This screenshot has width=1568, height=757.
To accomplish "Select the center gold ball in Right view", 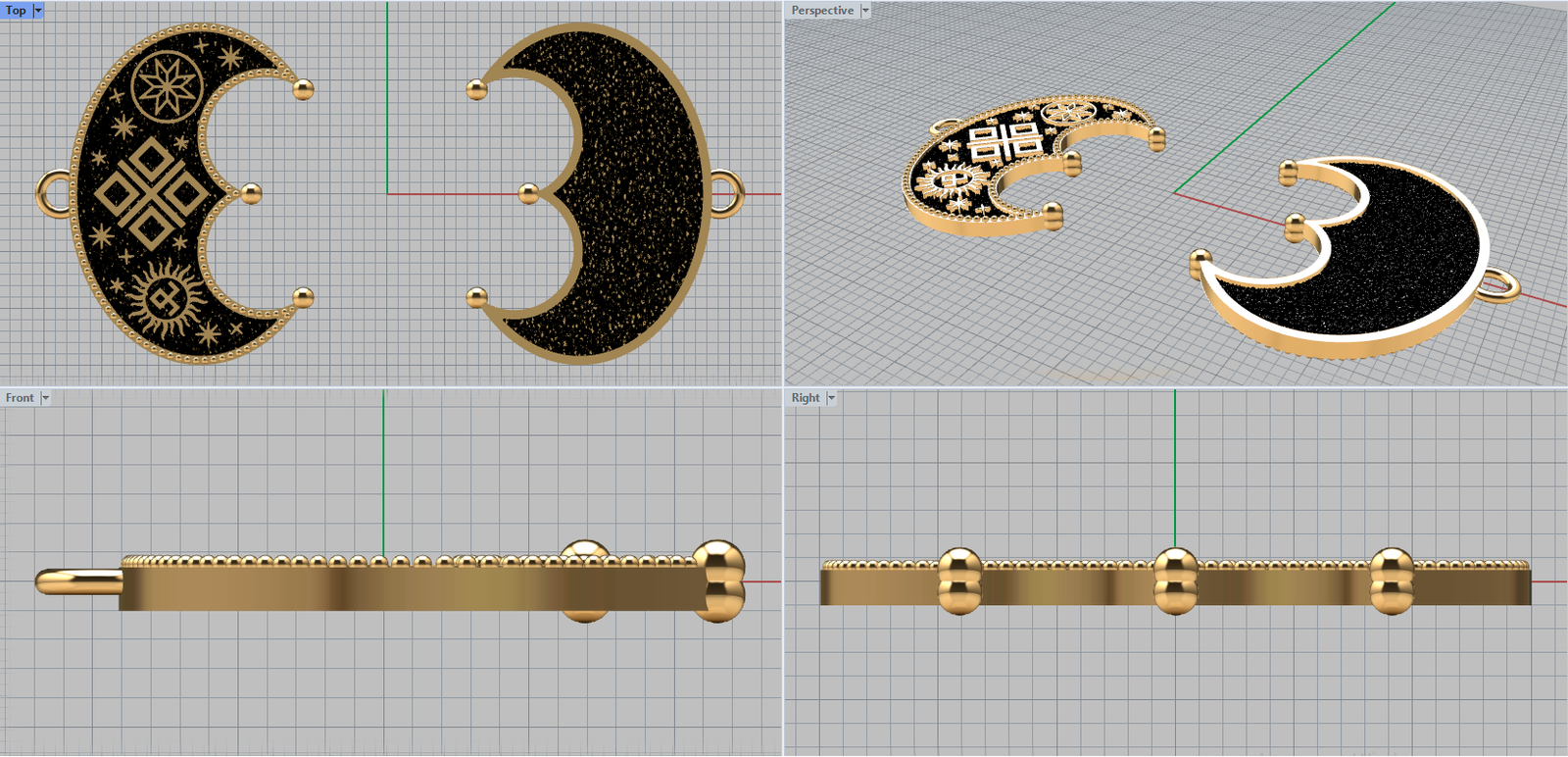I will click(x=1175, y=580).
